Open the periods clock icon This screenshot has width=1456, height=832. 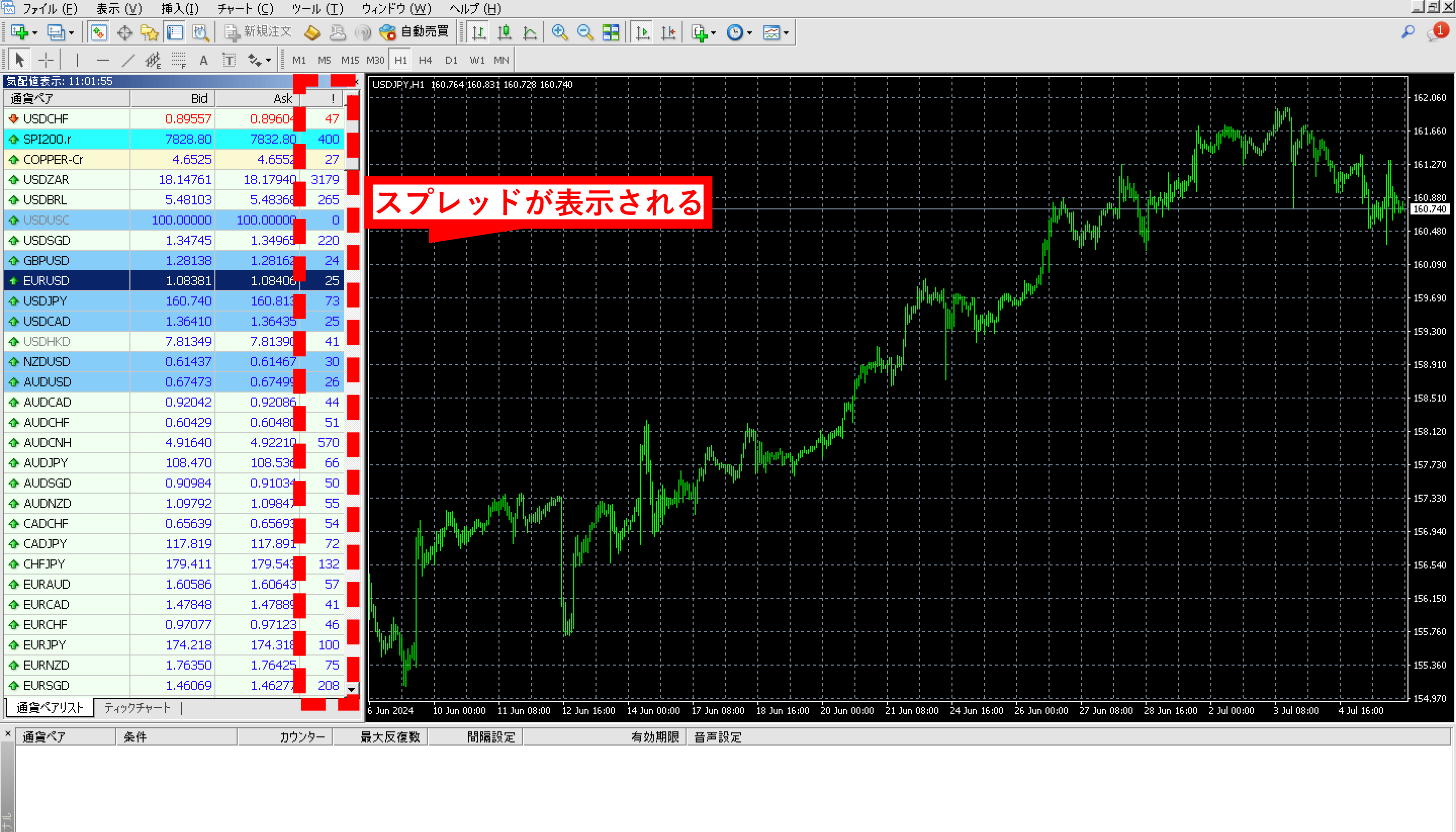(735, 32)
